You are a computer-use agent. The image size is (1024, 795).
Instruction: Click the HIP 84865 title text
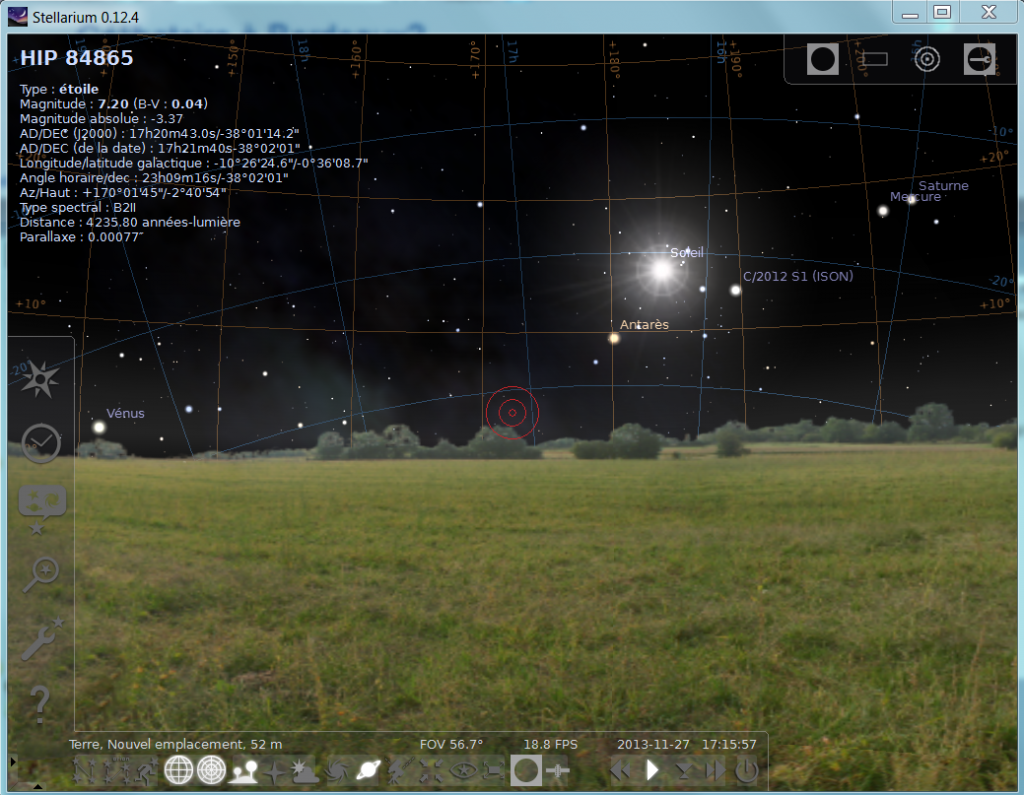76,58
